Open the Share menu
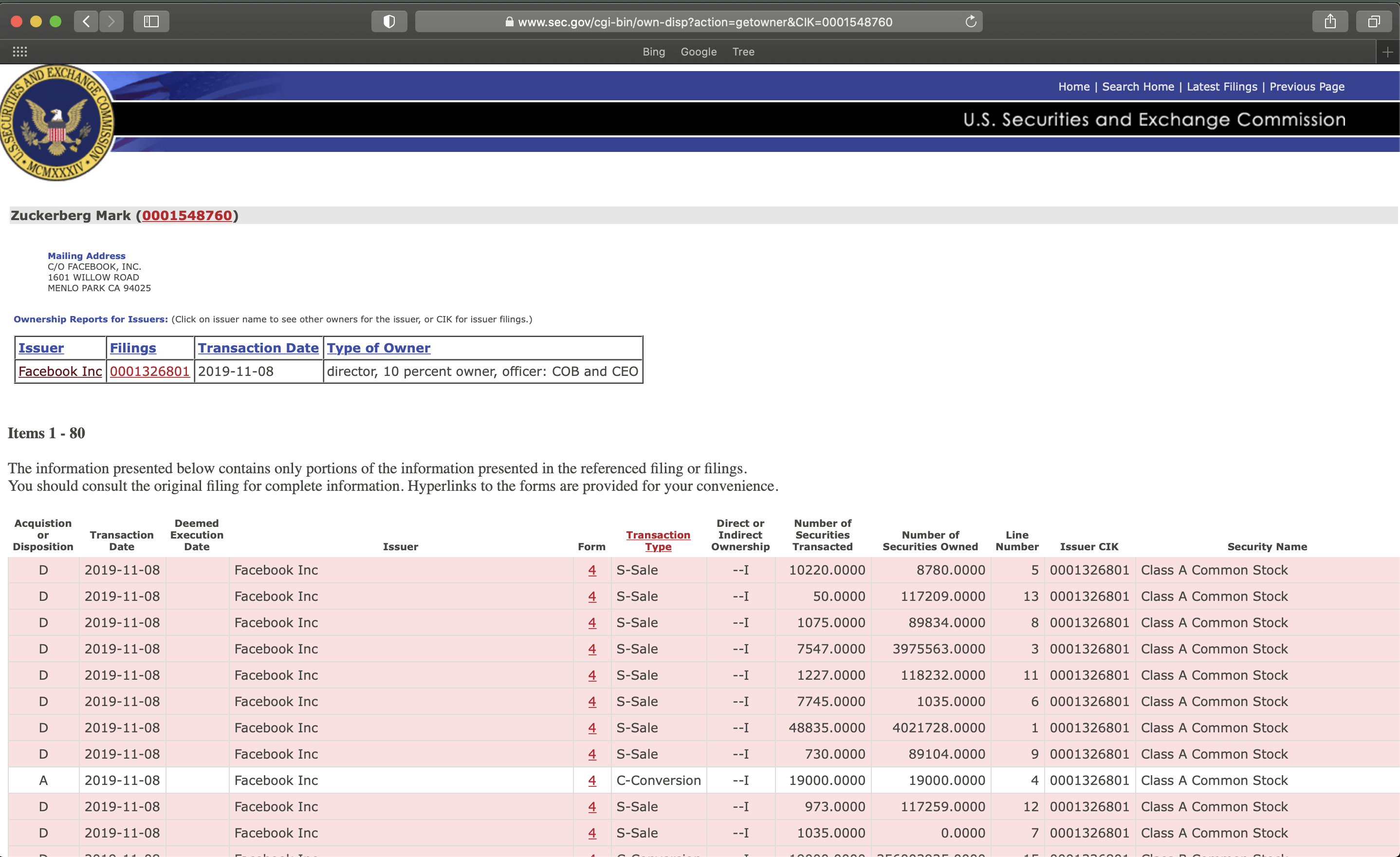This screenshot has width=1400, height=857. pos(1330,21)
